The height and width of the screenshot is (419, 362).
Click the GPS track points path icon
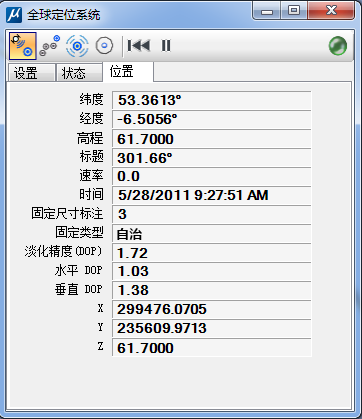(x=49, y=46)
